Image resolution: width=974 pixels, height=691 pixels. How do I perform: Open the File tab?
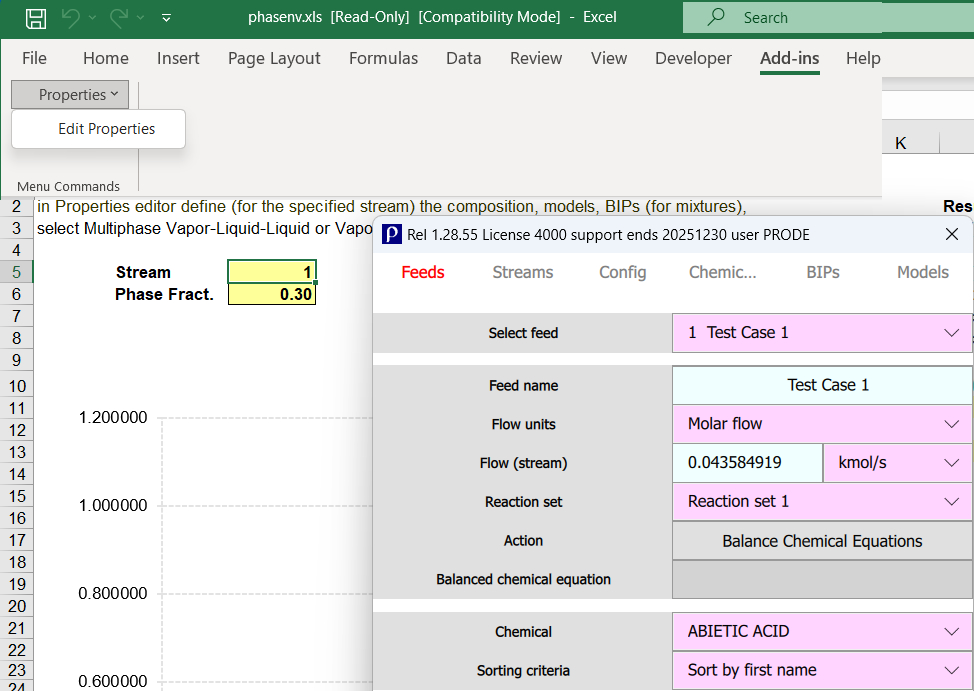[34, 58]
